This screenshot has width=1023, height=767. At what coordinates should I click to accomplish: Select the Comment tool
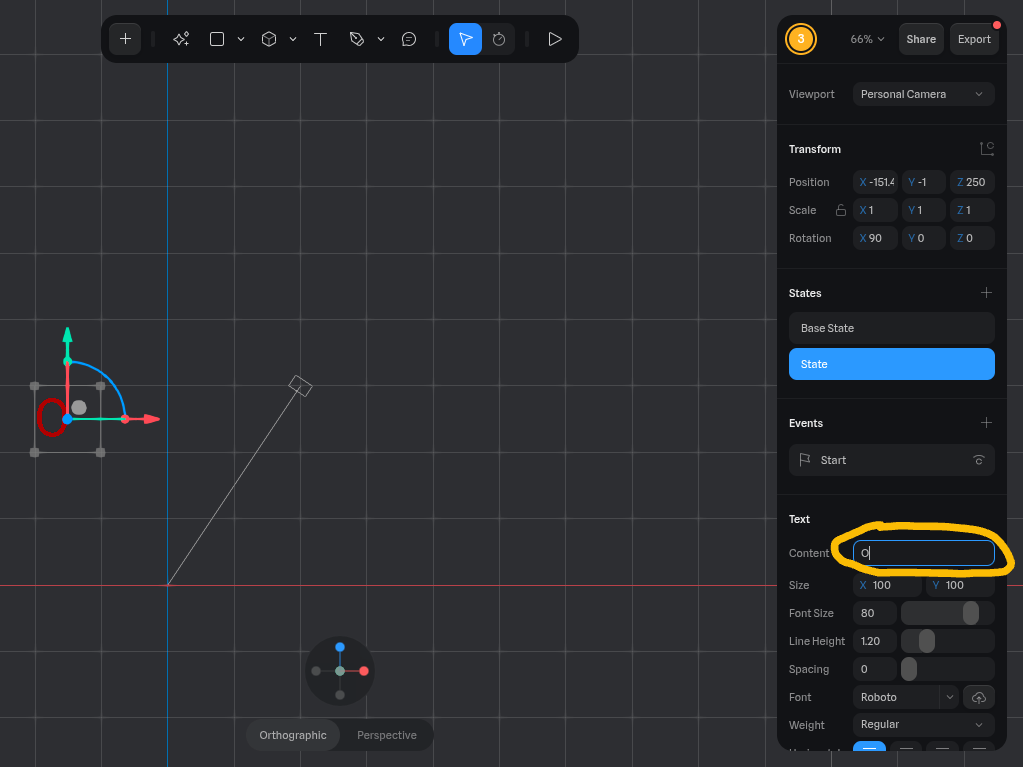409,39
